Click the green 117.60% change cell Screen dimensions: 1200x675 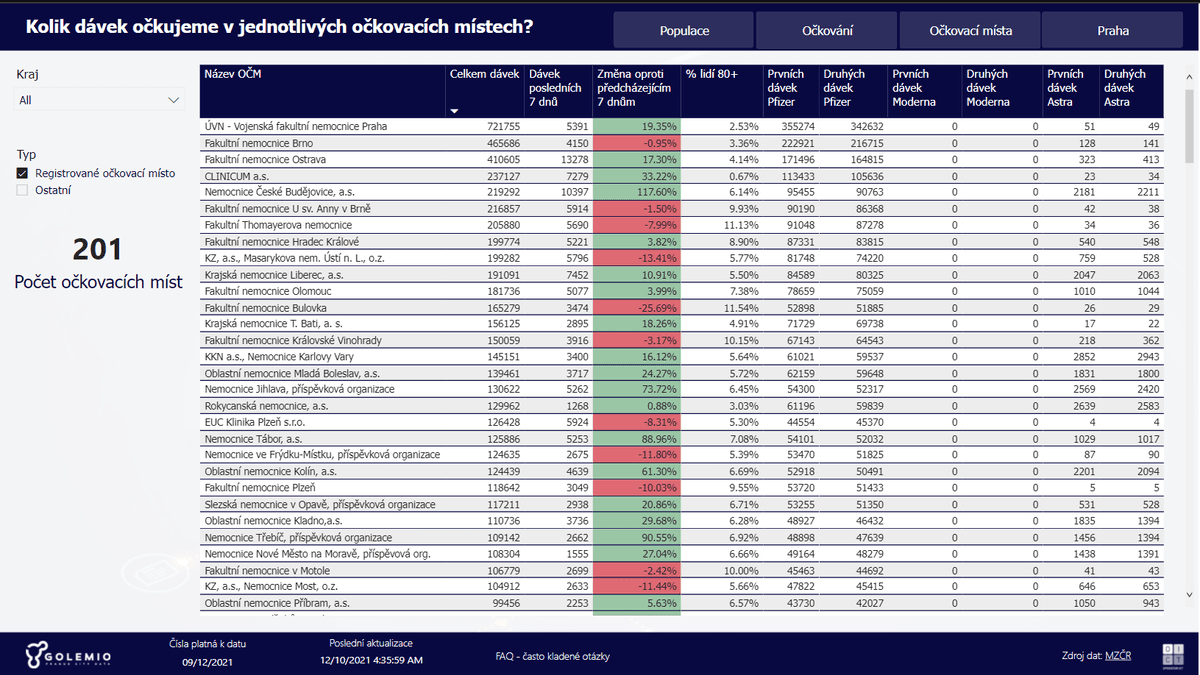[636, 192]
